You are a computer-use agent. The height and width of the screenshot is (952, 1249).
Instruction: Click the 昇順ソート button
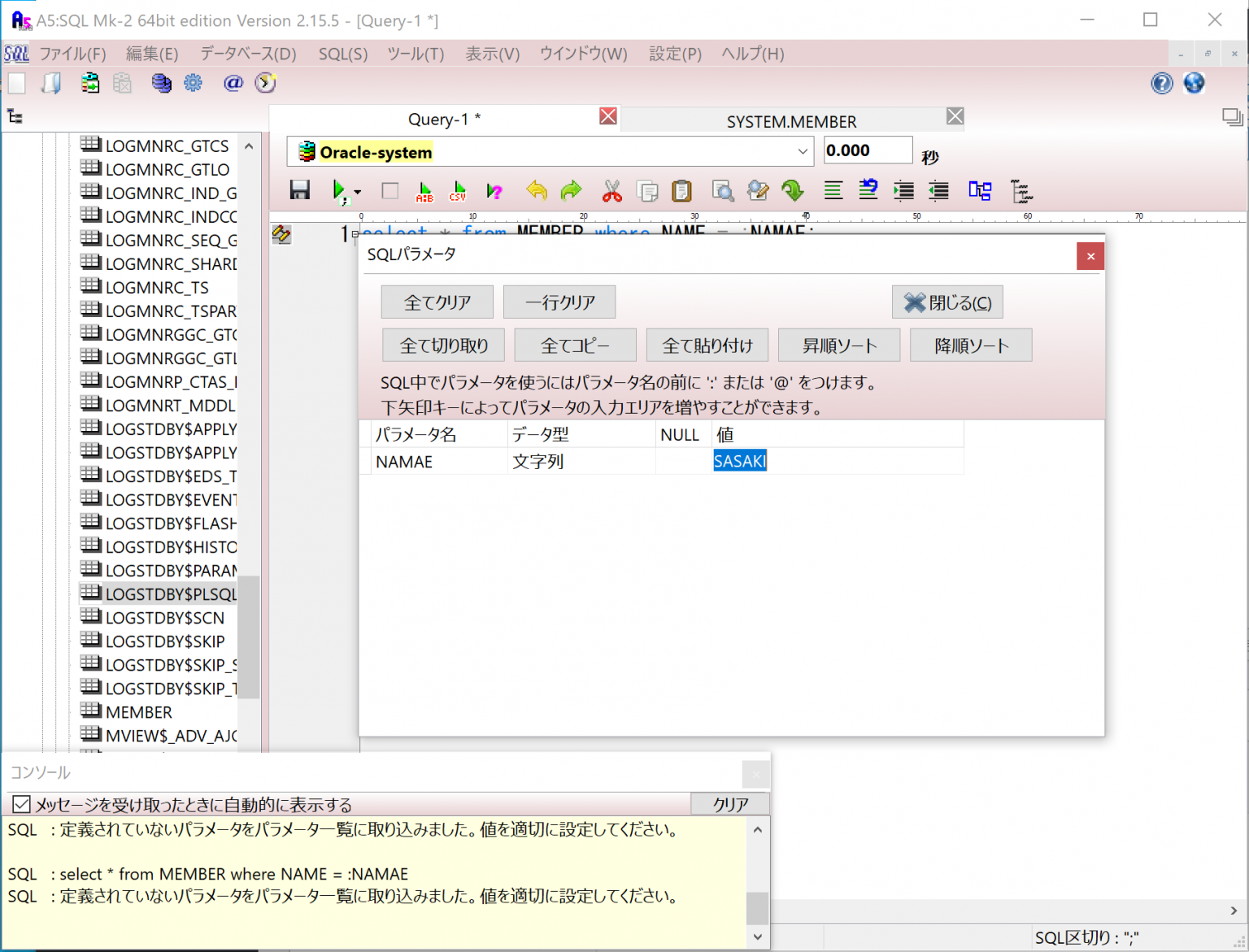click(838, 346)
